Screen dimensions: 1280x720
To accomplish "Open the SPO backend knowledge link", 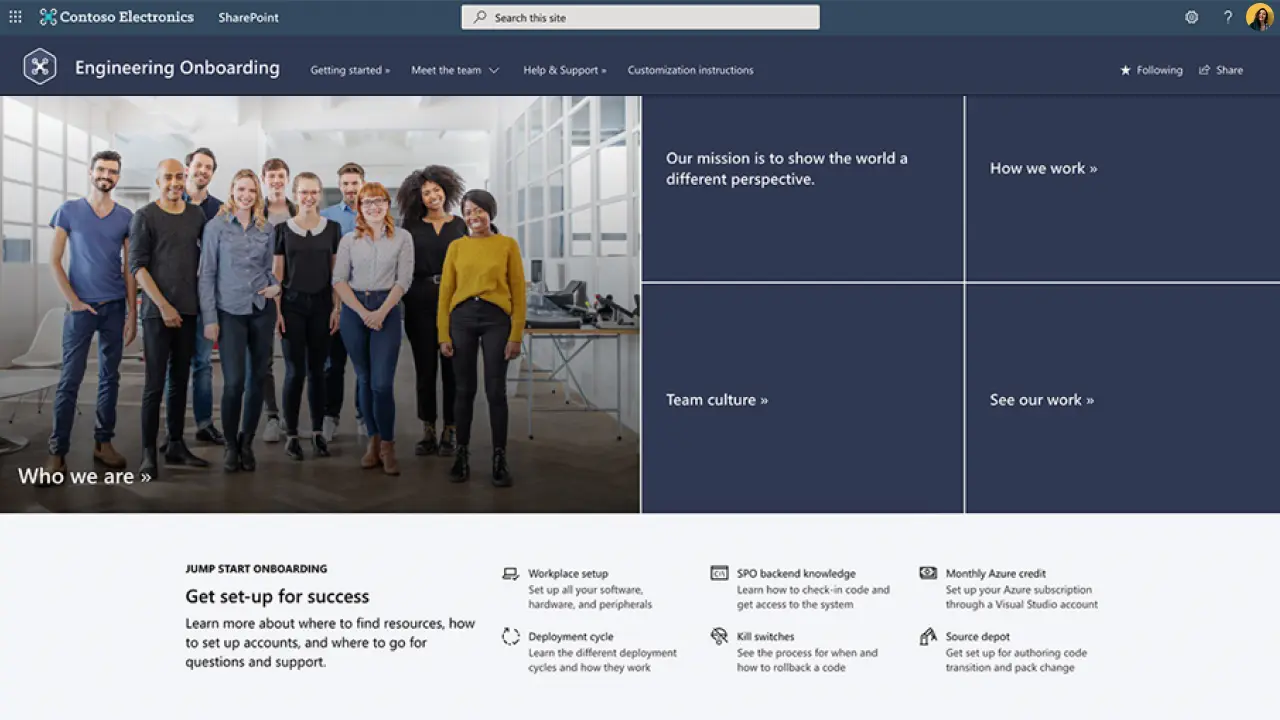I will click(796, 574).
